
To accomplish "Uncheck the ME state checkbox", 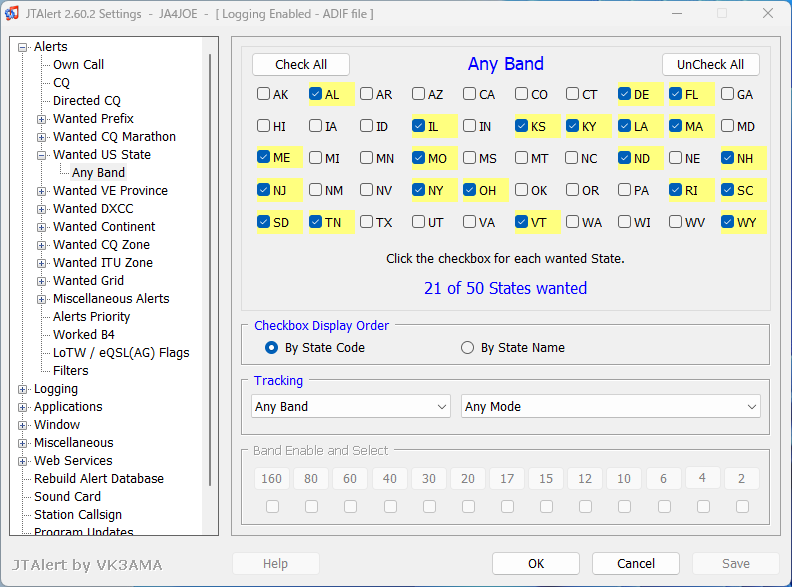I will [263, 158].
